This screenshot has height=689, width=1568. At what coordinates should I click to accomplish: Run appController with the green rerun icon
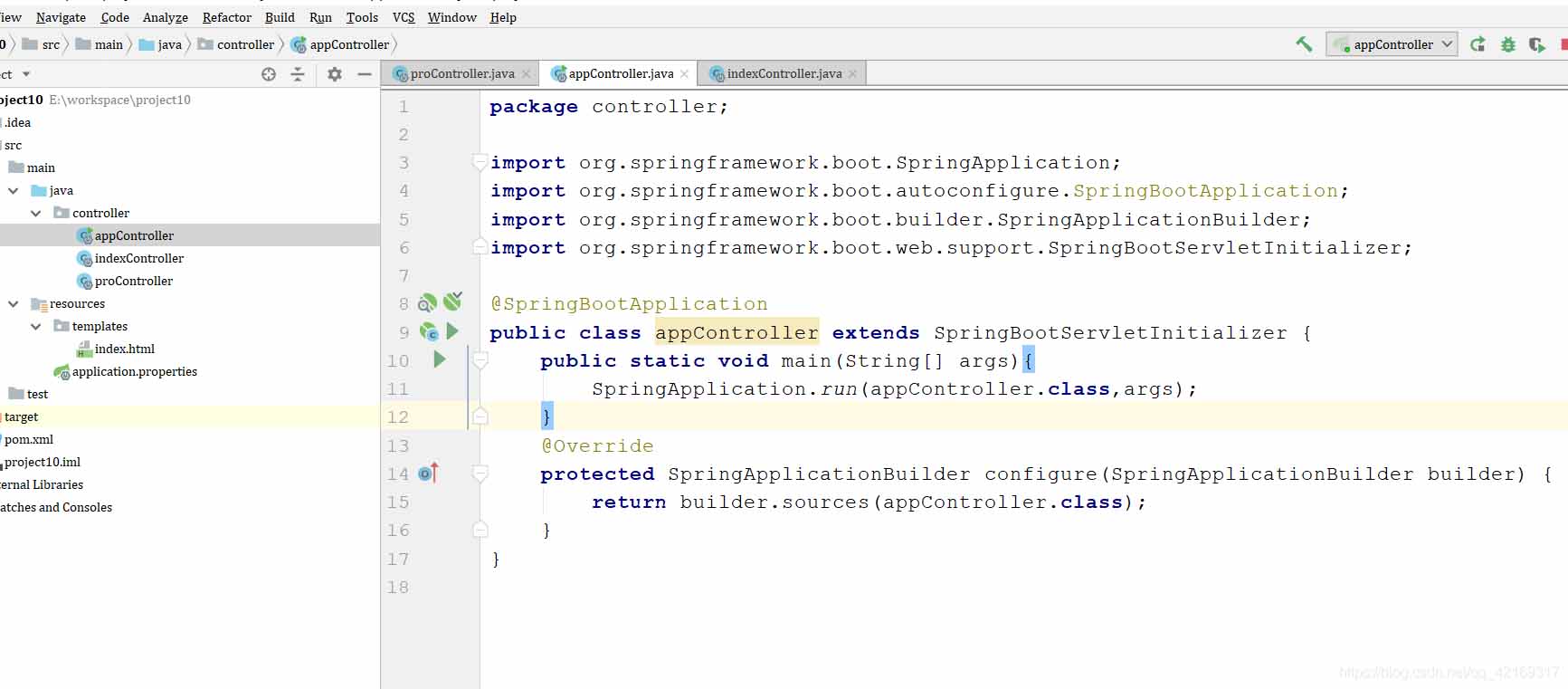1478,44
